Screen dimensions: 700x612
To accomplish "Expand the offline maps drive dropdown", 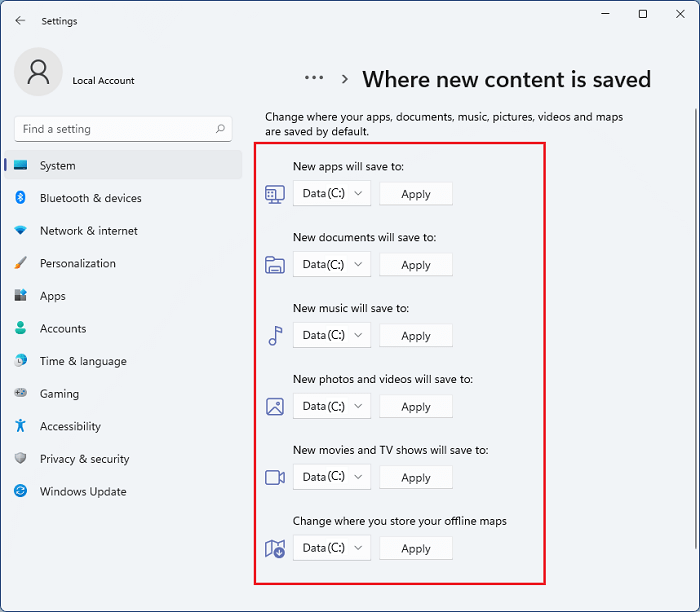I will tap(332, 548).
